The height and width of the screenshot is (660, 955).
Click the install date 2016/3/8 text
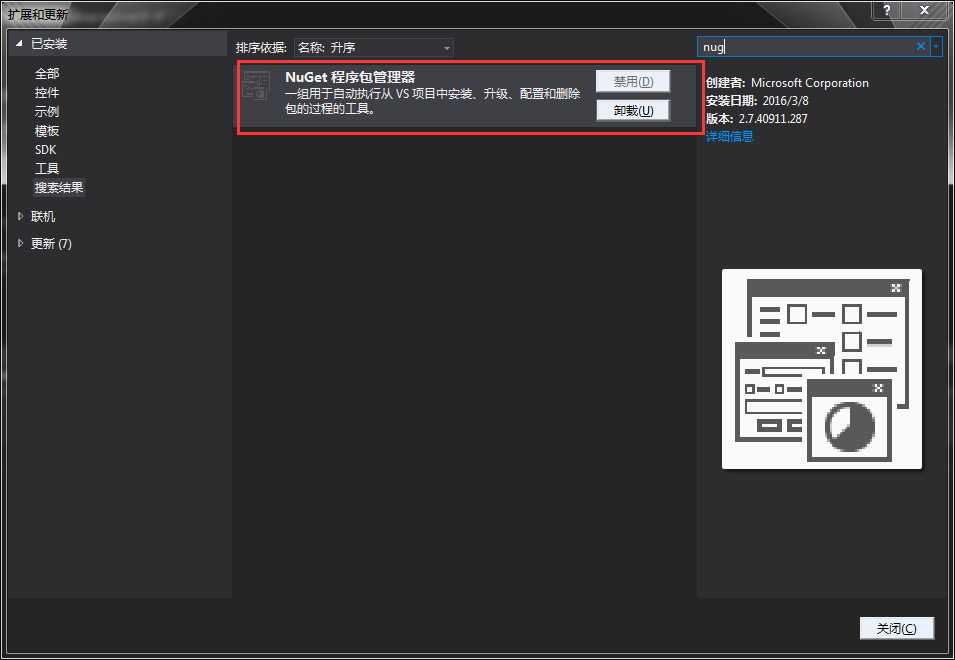pyautogui.click(x=785, y=100)
